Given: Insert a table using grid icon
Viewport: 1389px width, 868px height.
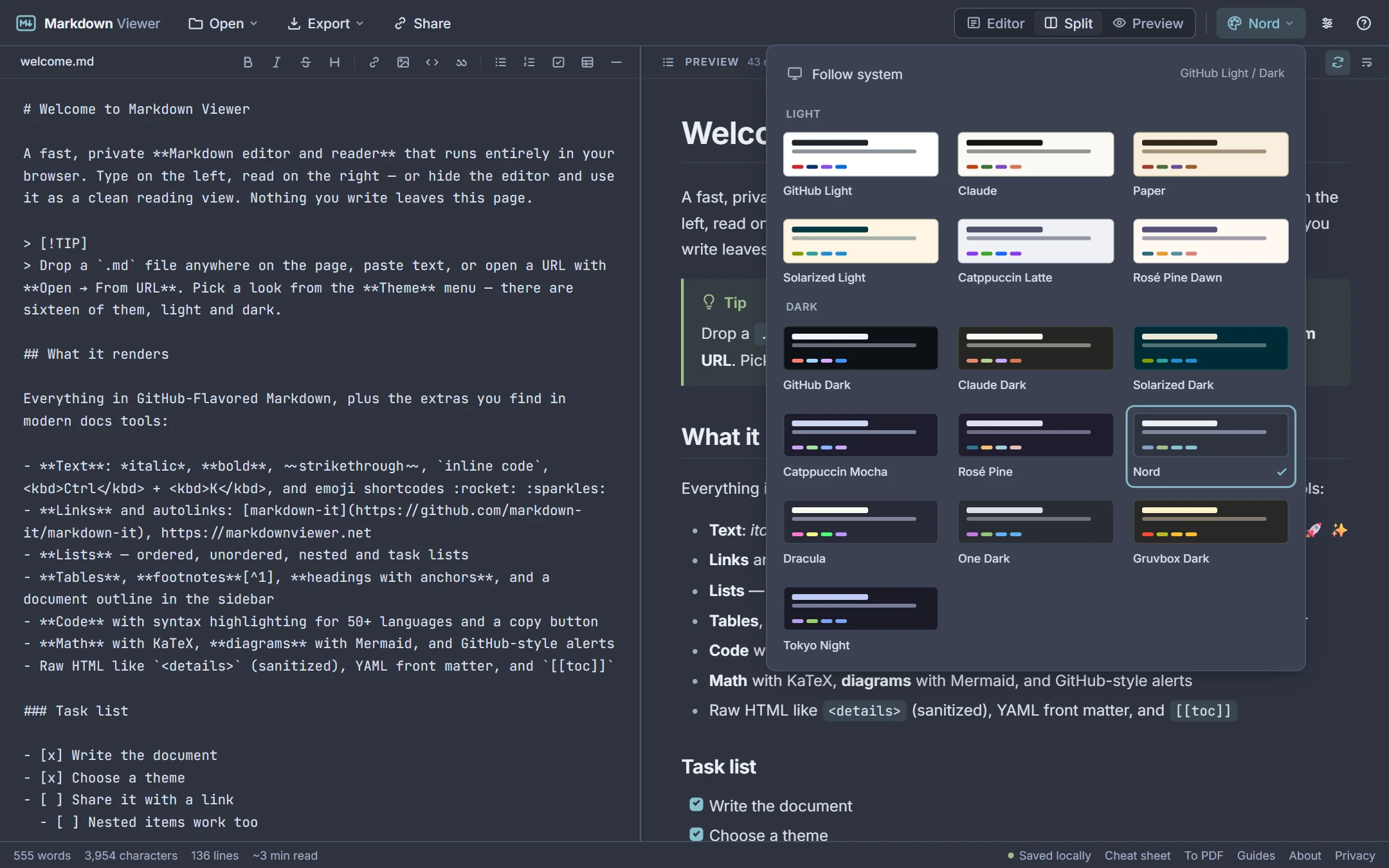Looking at the screenshot, I should (x=587, y=62).
